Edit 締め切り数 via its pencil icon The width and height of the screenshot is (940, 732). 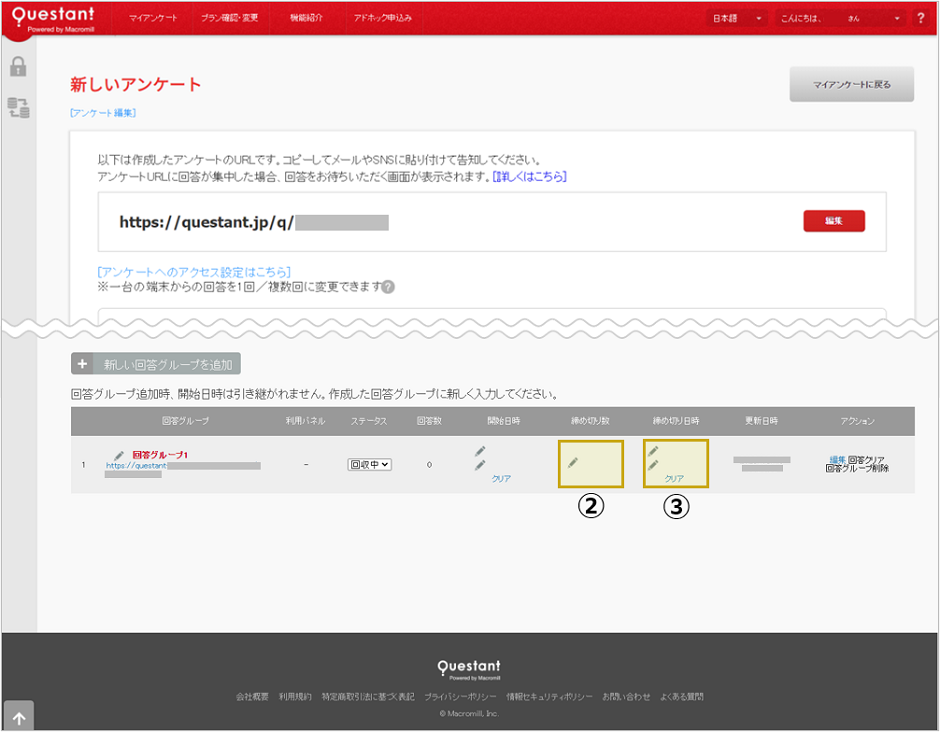point(573,462)
